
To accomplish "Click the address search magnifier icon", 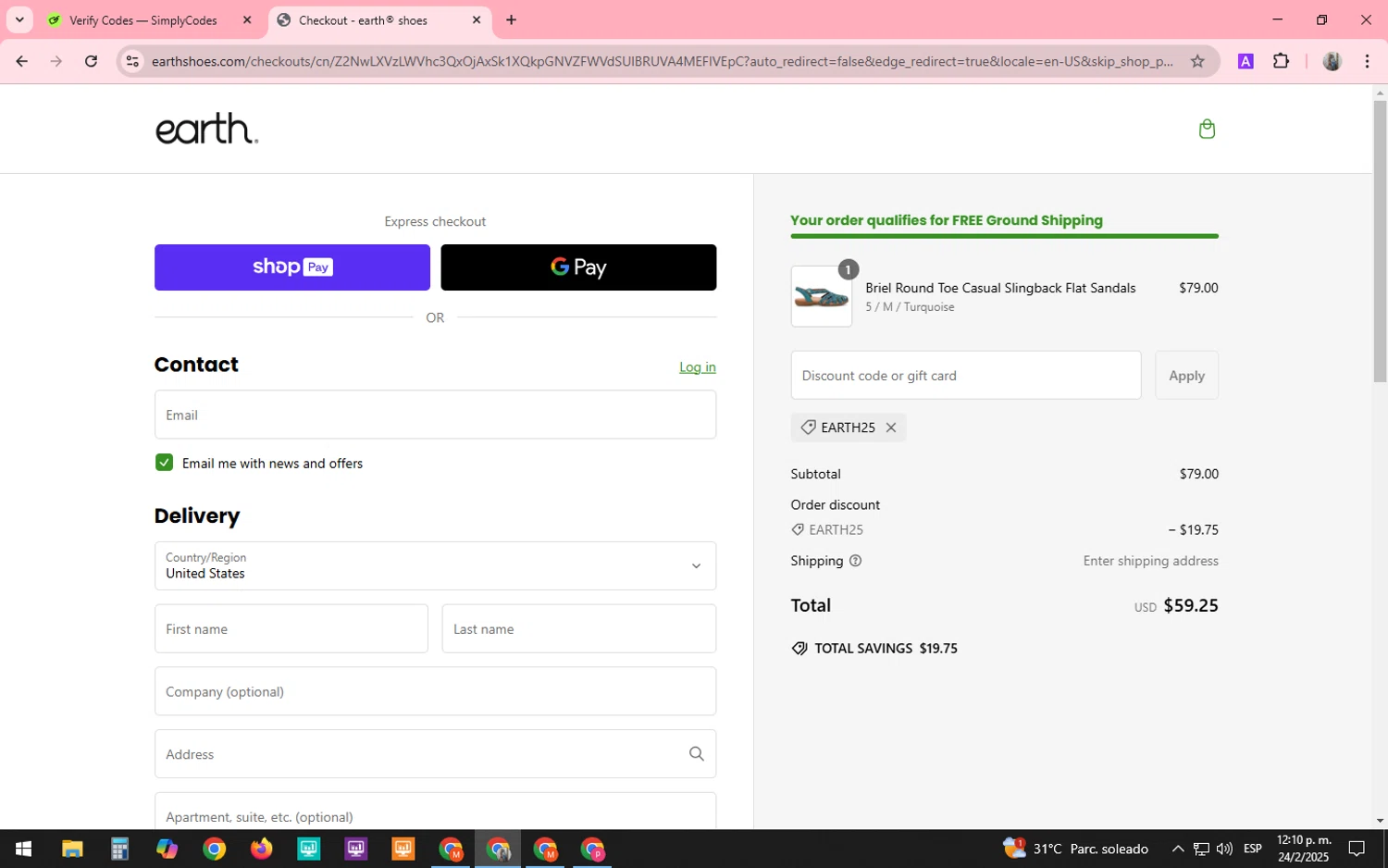I will click(x=696, y=754).
